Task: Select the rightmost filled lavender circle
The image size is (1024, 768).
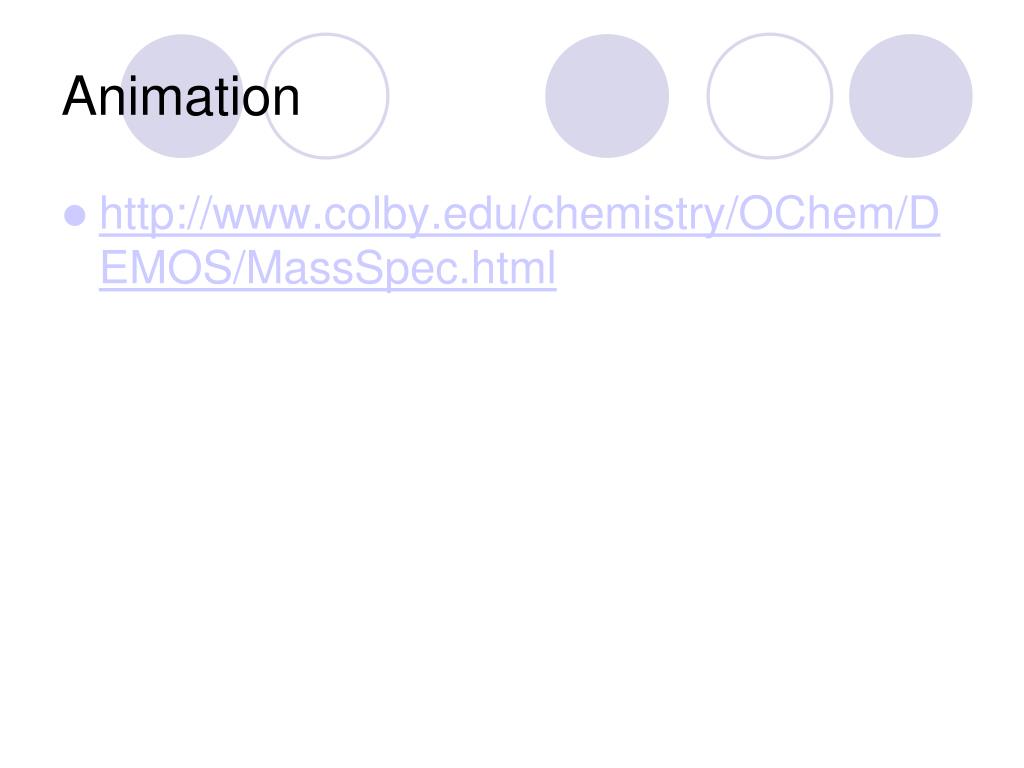Action: click(910, 96)
